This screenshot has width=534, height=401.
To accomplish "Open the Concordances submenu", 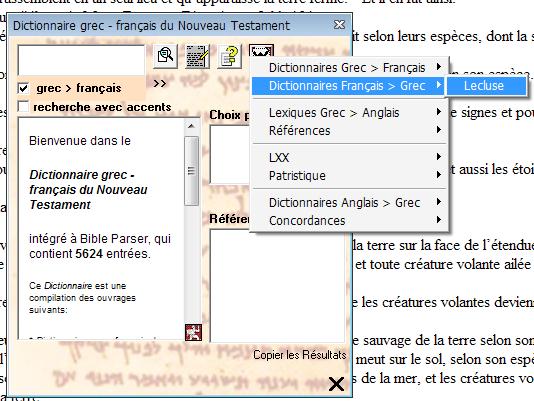I will (349, 220).
